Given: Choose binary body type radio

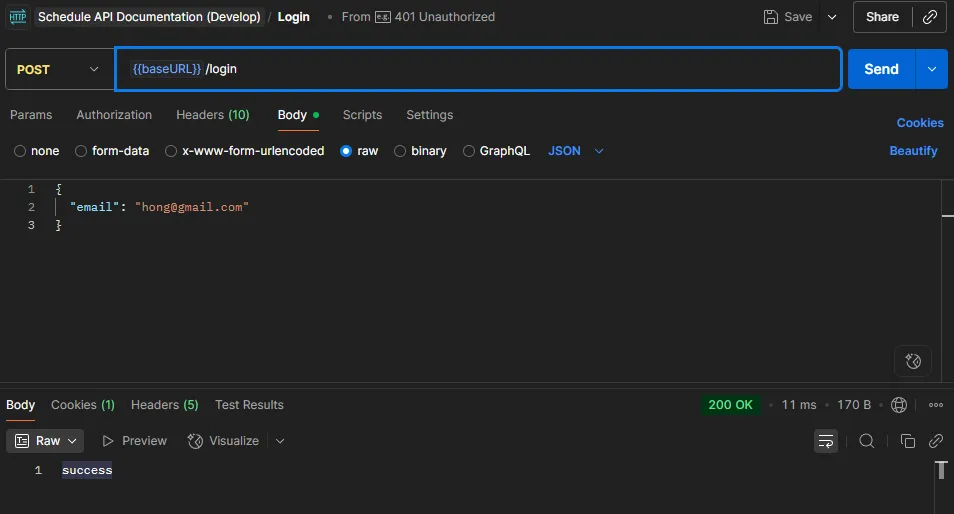Looking at the screenshot, I should (420, 151).
